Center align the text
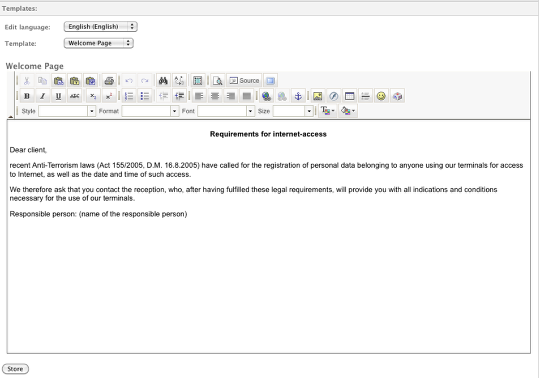 click(x=215, y=96)
